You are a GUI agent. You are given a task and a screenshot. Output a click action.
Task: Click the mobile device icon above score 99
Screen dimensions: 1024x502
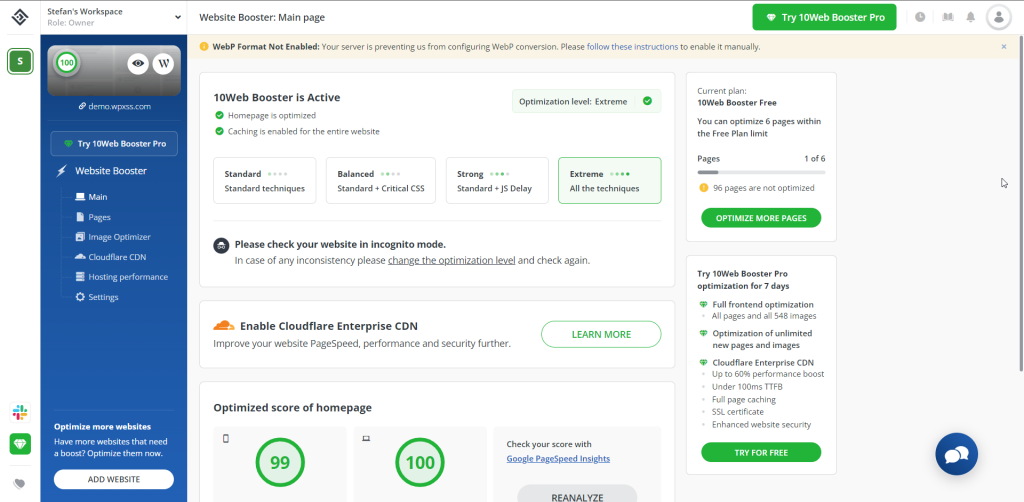[226, 439]
